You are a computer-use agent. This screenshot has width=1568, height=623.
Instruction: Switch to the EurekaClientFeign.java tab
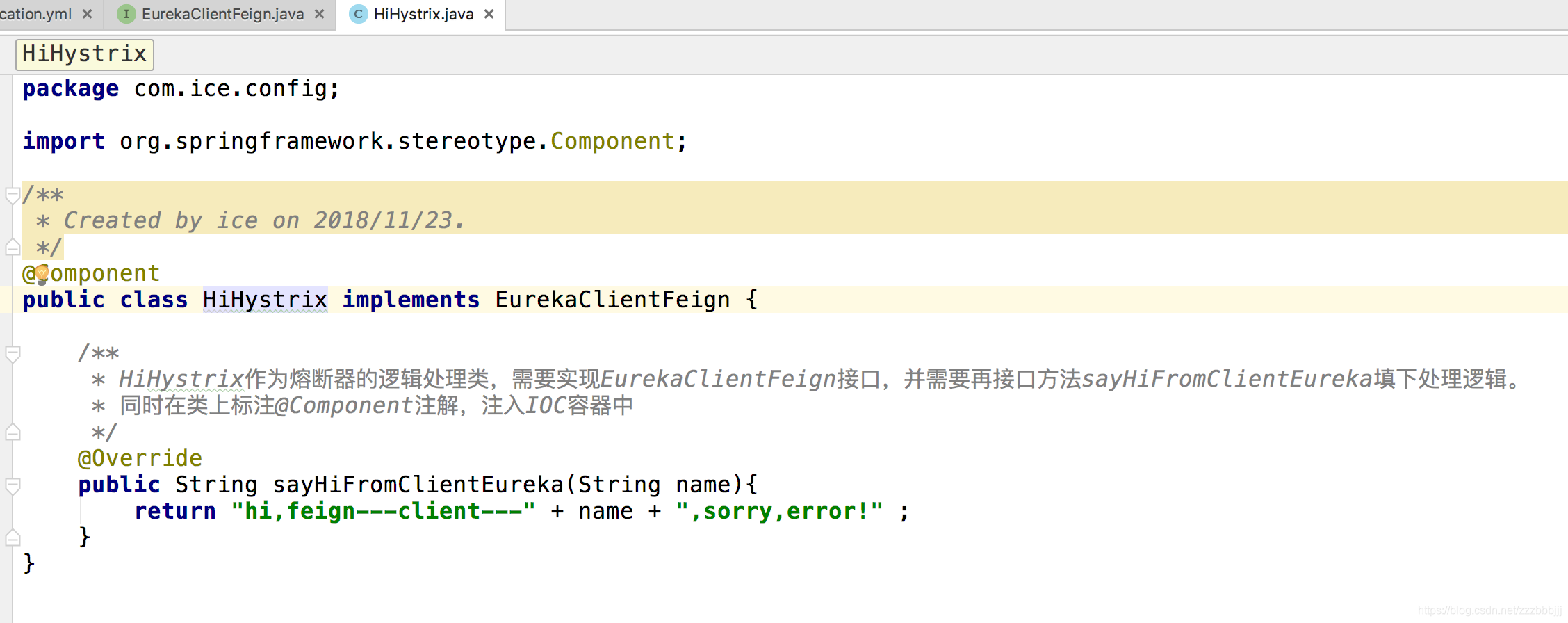click(x=222, y=14)
